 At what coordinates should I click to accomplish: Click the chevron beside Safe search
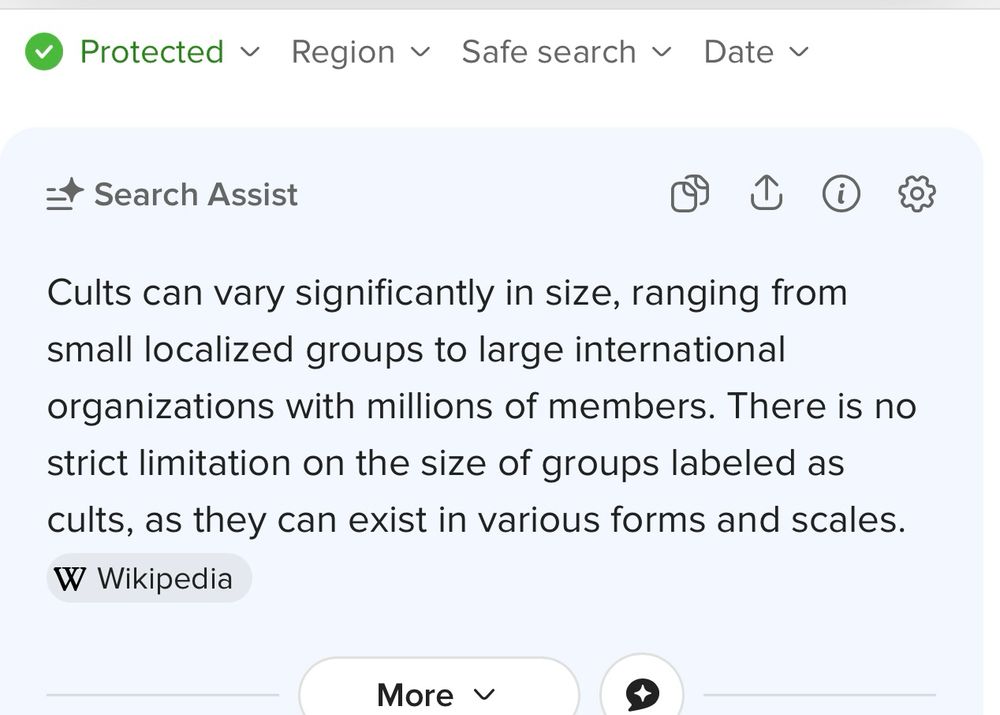(x=661, y=52)
